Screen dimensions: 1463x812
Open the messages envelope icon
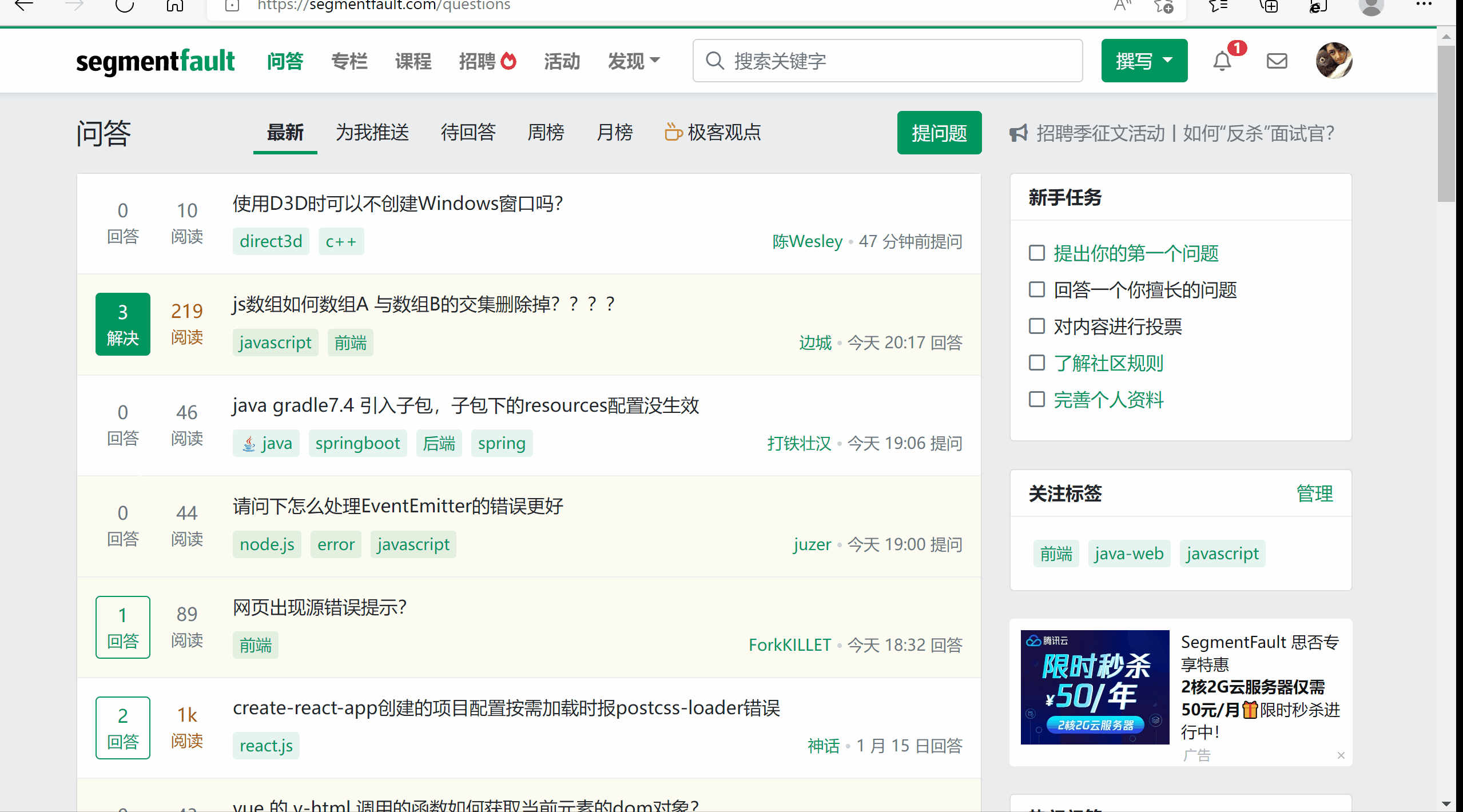point(1277,61)
